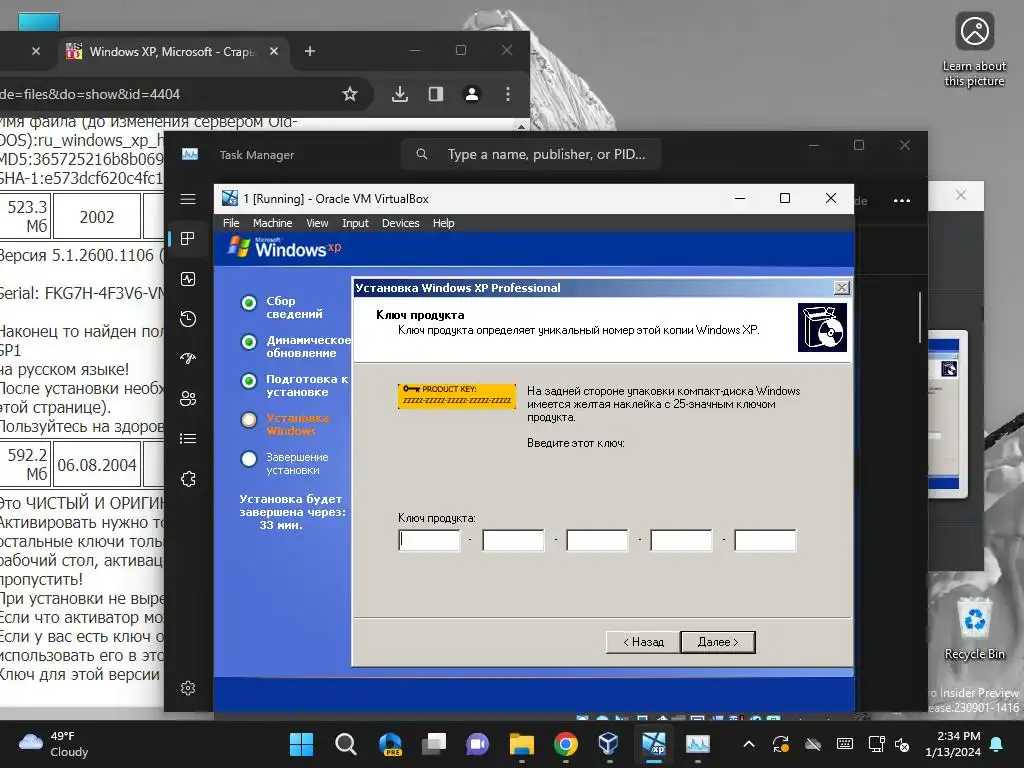Open Startup apps in Task Manager sidebar
The height and width of the screenshot is (768, 1024).
tap(188, 359)
